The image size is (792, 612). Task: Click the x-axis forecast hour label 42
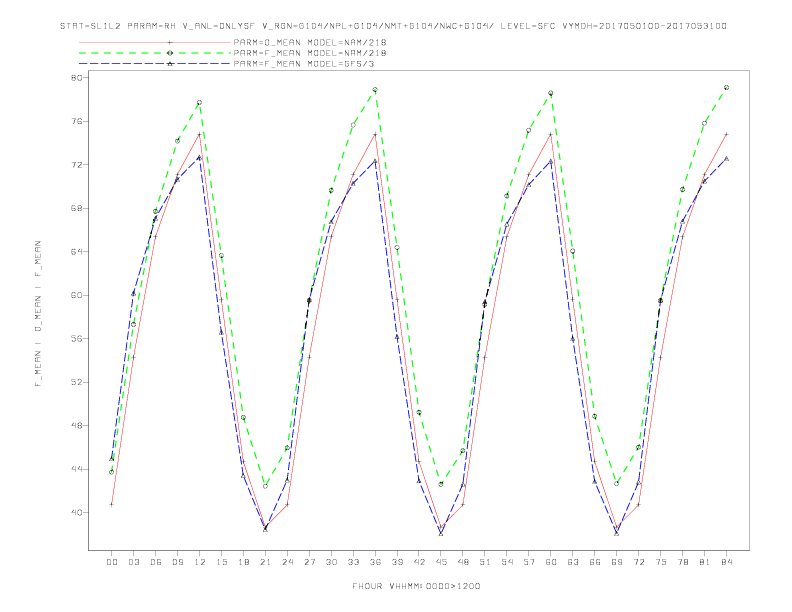point(419,562)
